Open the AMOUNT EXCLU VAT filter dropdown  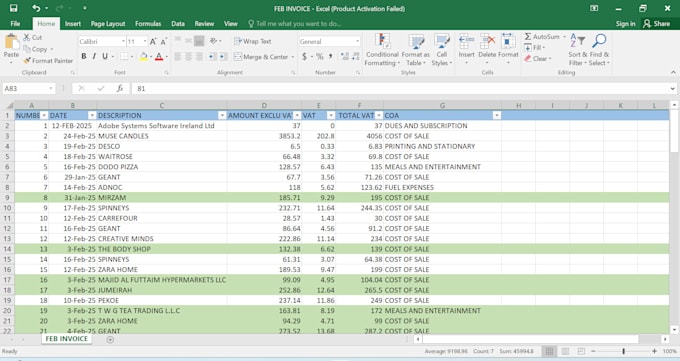point(297,115)
